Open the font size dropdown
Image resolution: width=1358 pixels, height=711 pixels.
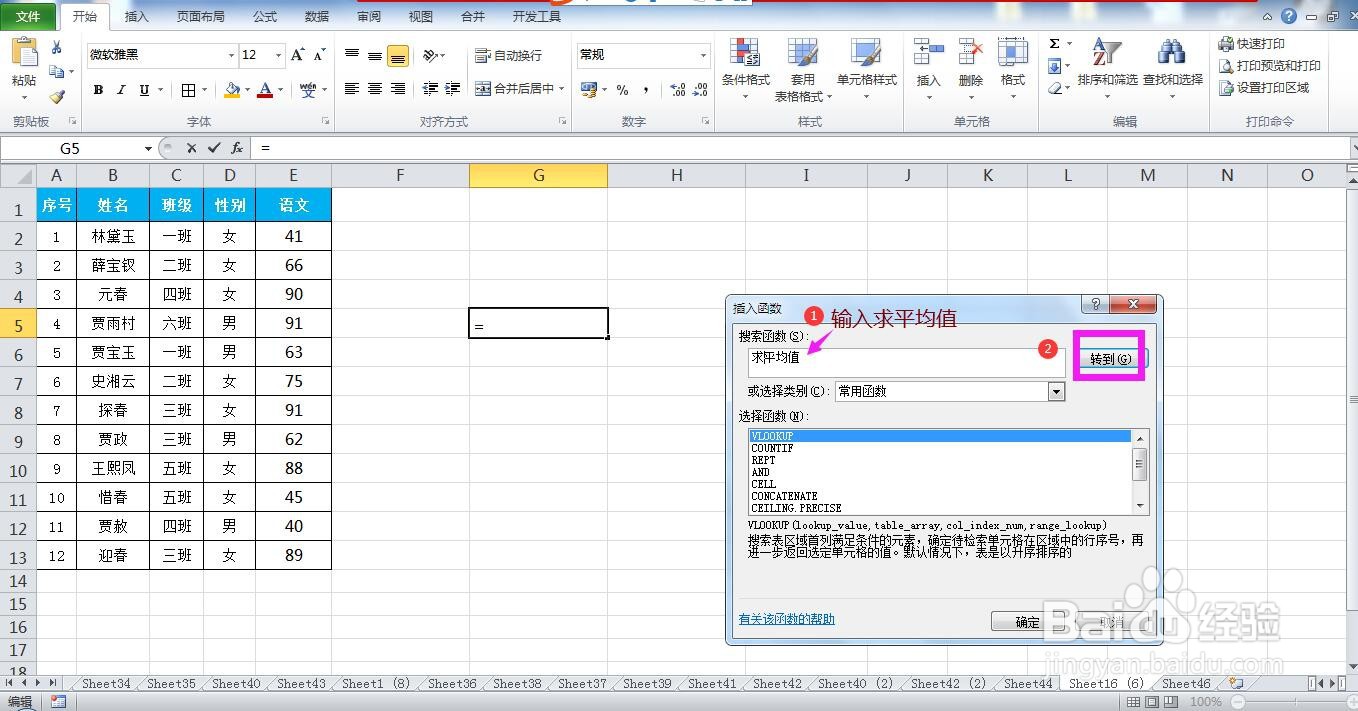click(x=278, y=55)
